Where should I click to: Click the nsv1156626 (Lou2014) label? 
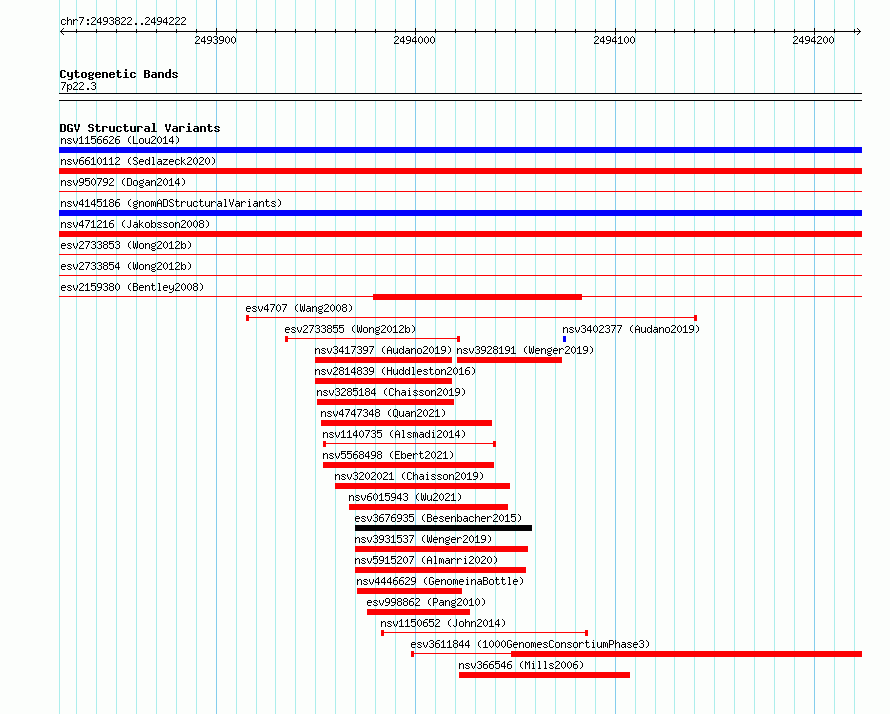(120, 140)
